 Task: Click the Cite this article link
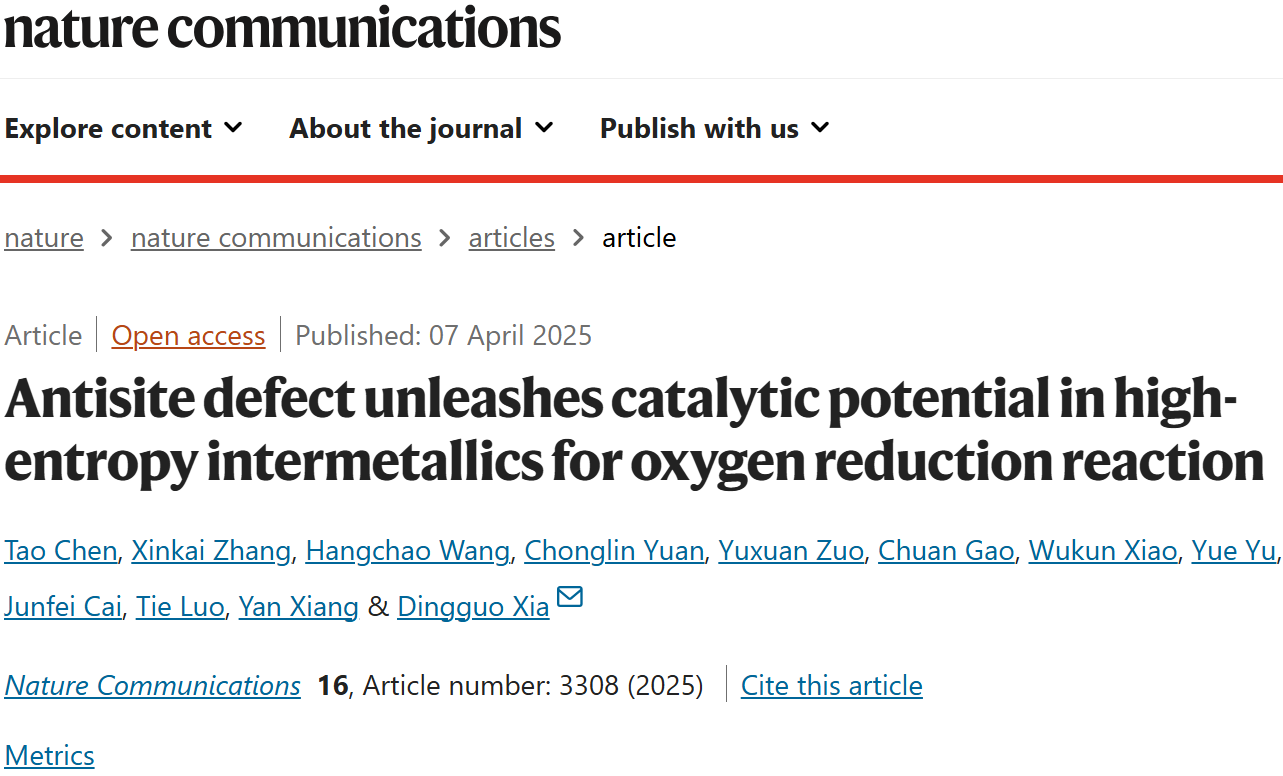tap(831, 686)
